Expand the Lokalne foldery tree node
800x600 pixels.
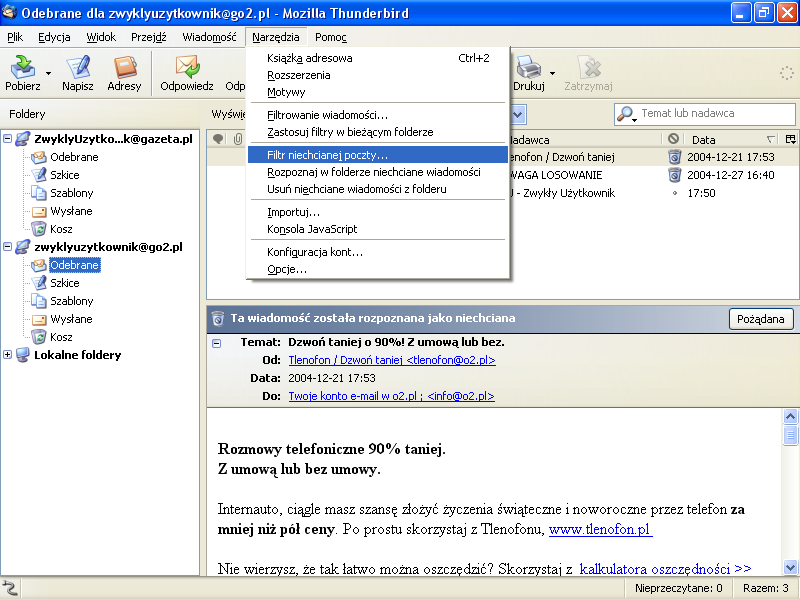pos(7,355)
